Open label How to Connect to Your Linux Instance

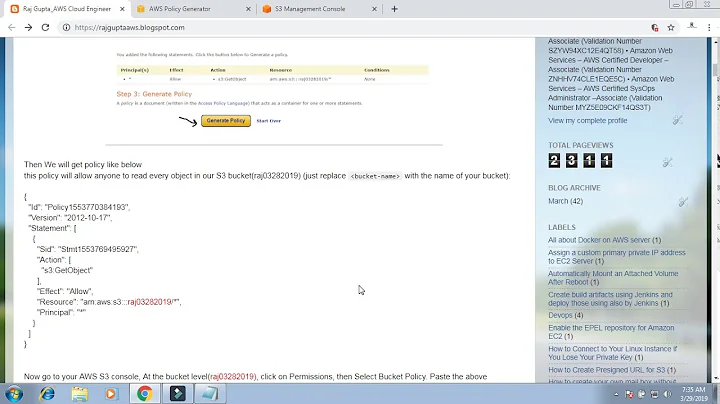point(613,353)
